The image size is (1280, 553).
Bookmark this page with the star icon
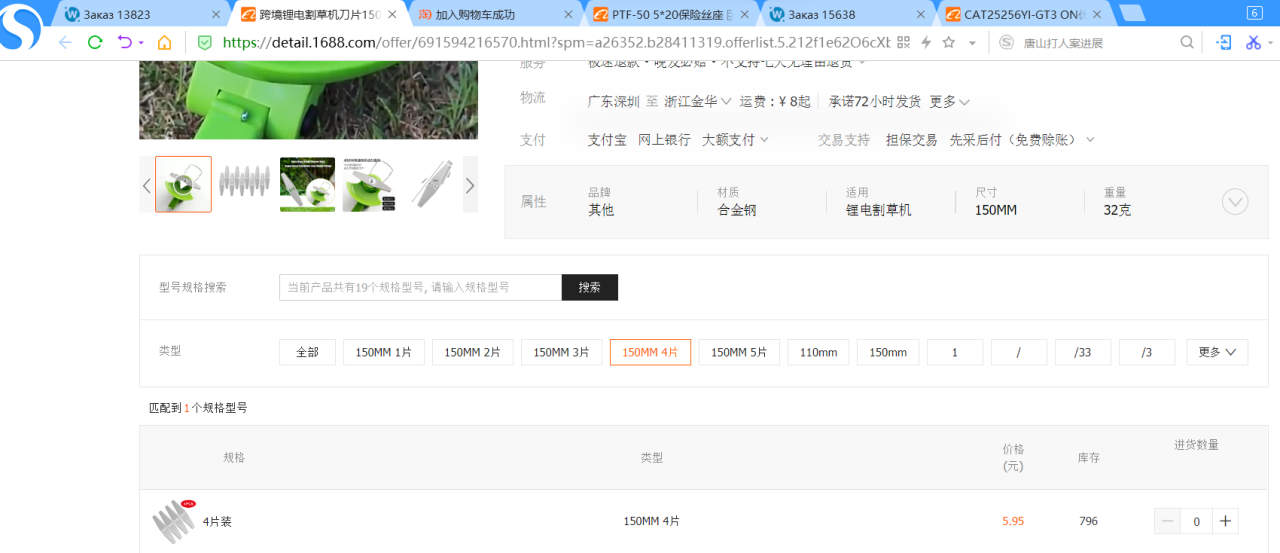point(949,42)
